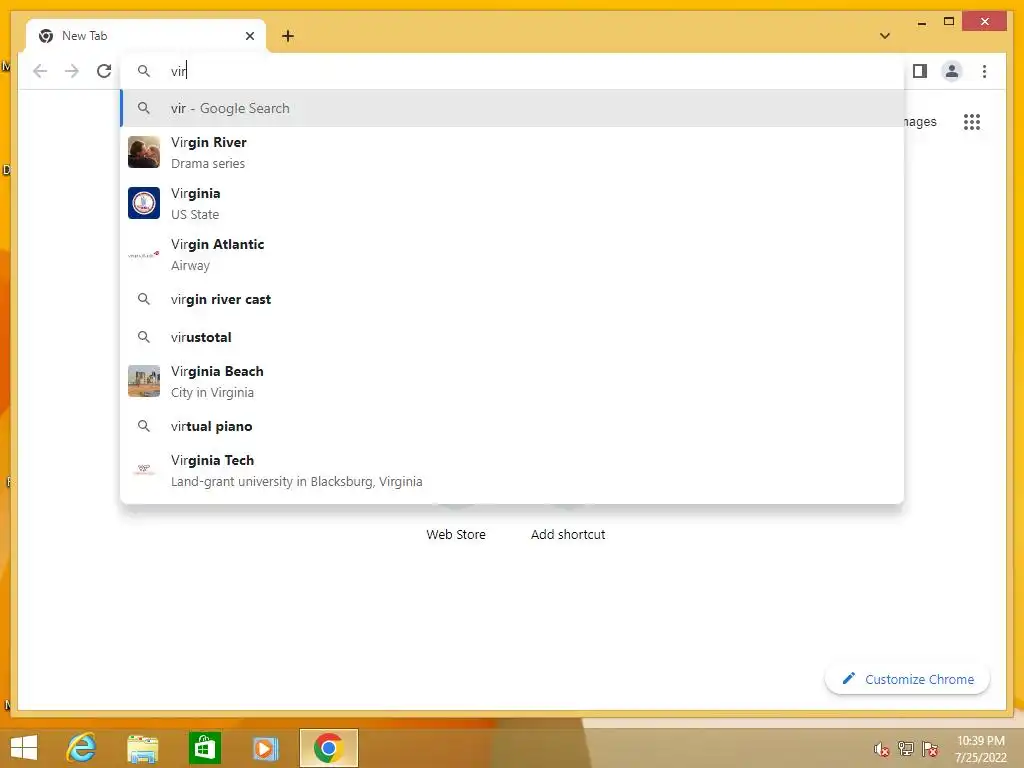Click the Virginia Tech logo thumbnail
Image resolution: width=1024 pixels, height=768 pixels.
(144, 470)
